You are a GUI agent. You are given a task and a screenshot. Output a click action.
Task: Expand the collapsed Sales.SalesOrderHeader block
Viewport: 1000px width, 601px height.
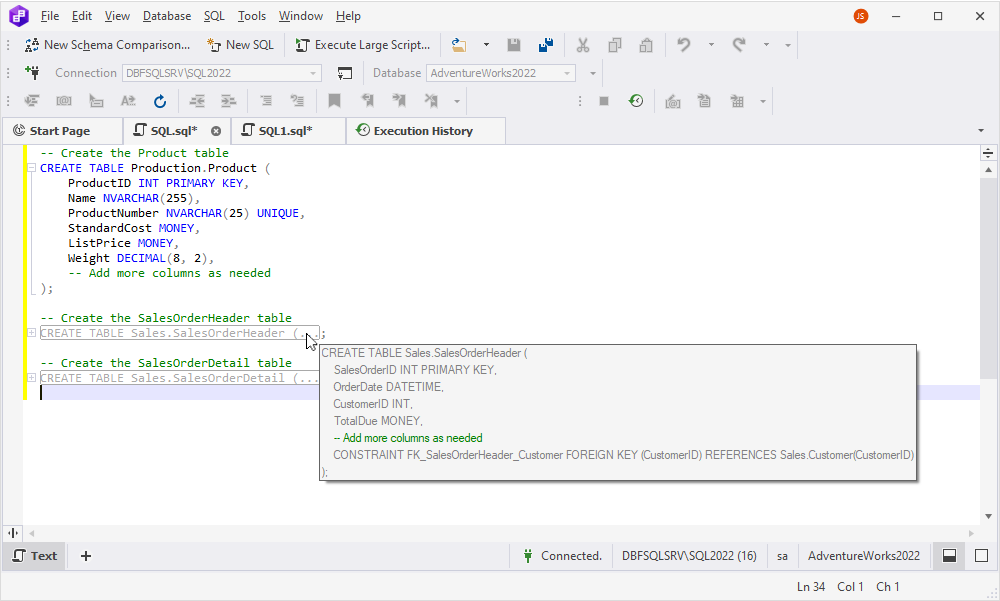(x=31, y=333)
